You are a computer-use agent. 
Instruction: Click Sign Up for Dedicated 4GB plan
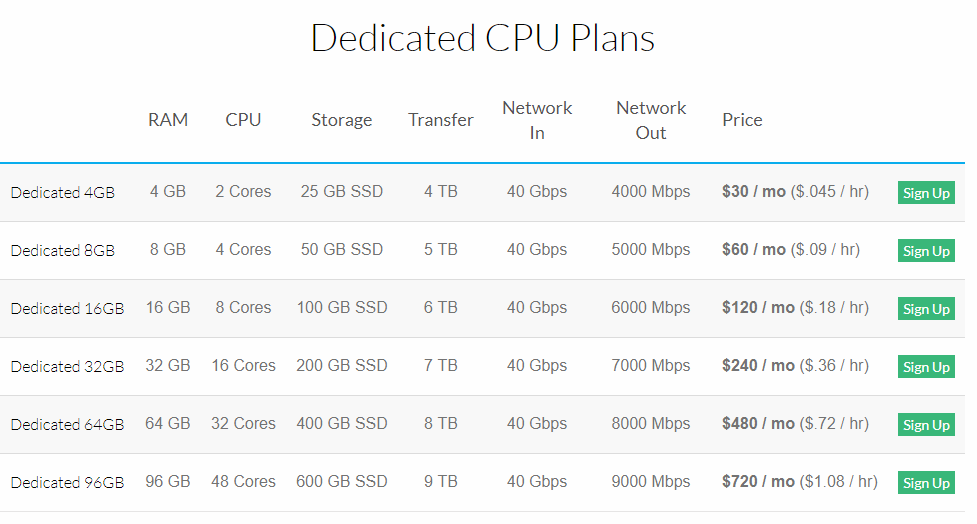tap(926, 193)
